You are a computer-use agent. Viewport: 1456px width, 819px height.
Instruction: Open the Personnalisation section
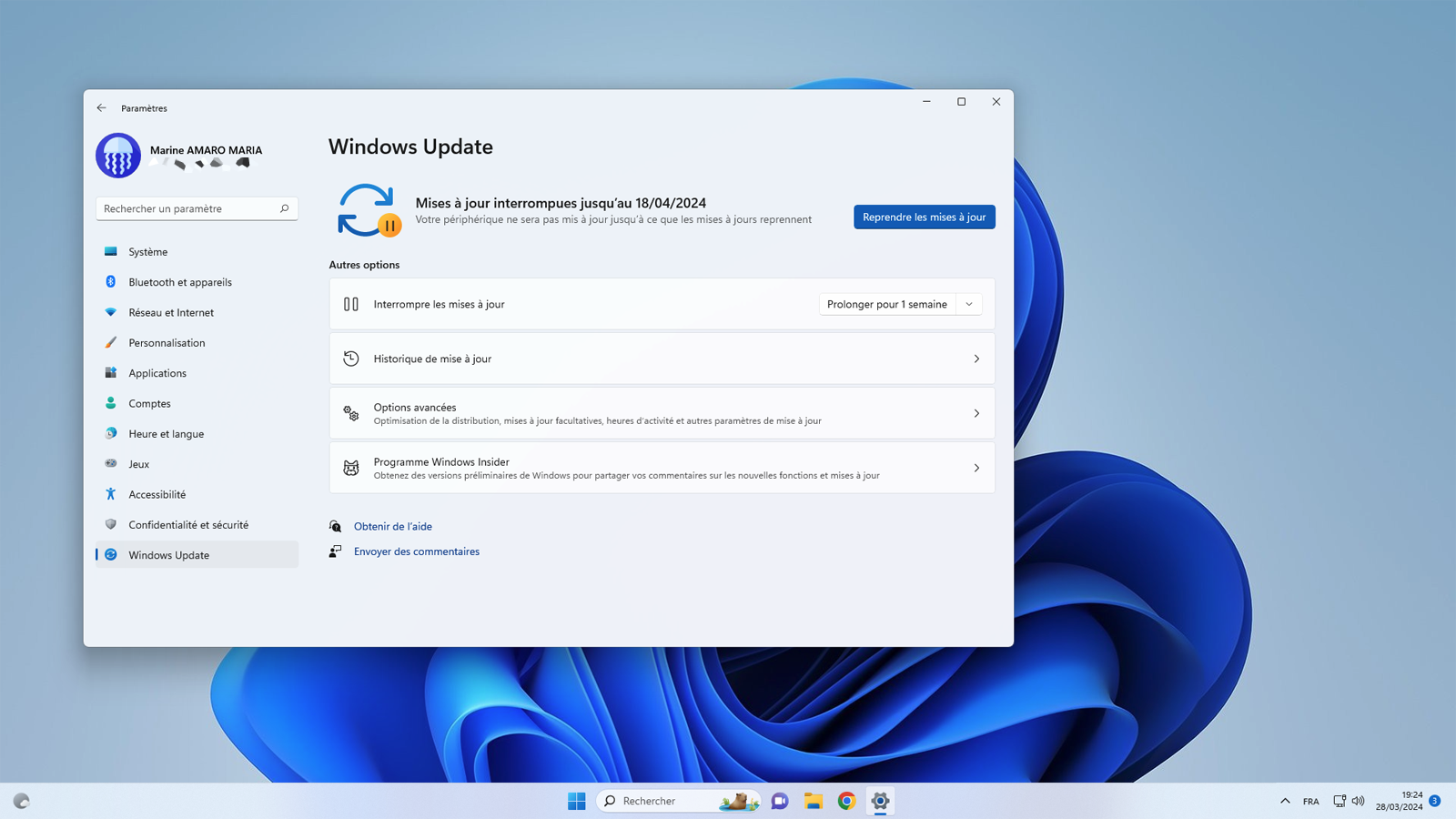coord(167,342)
